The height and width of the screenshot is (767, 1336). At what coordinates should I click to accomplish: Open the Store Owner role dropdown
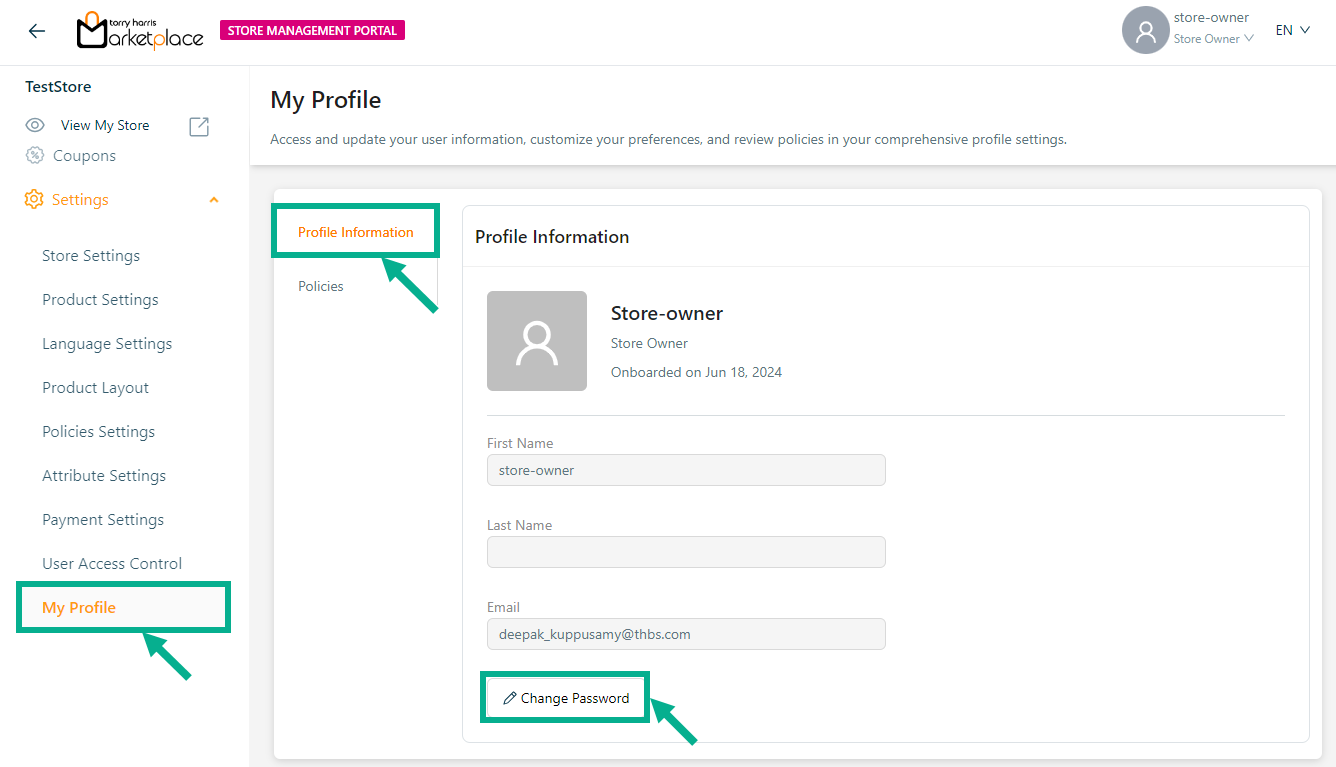coord(1213,39)
